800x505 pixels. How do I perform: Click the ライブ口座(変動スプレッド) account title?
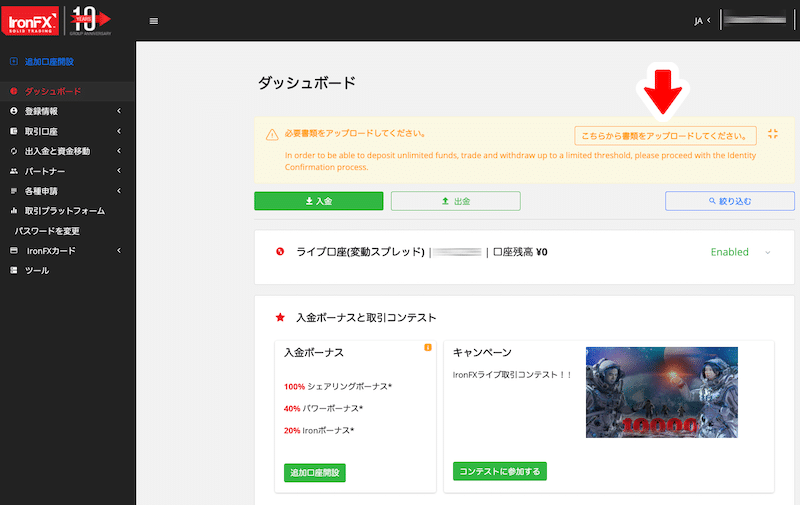(x=361, y=251)
